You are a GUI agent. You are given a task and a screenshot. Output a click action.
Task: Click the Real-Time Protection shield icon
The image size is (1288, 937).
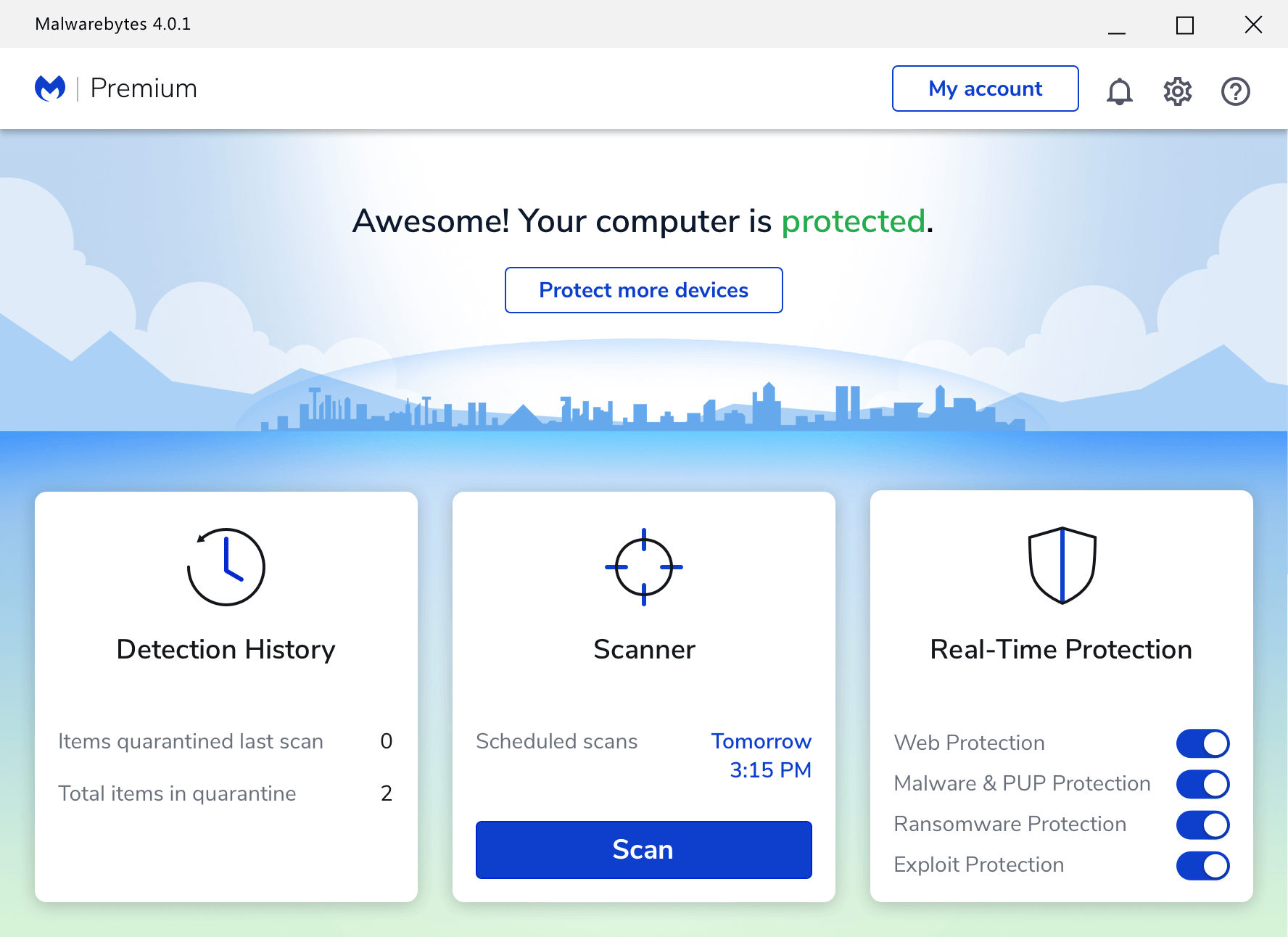(1062, 566)
